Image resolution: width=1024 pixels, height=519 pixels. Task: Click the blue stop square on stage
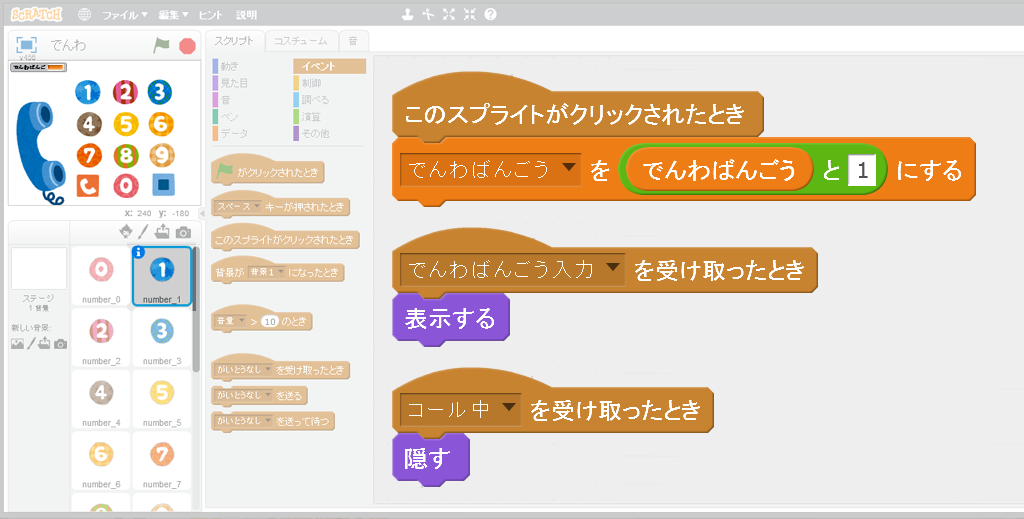(x=163, y=185)
